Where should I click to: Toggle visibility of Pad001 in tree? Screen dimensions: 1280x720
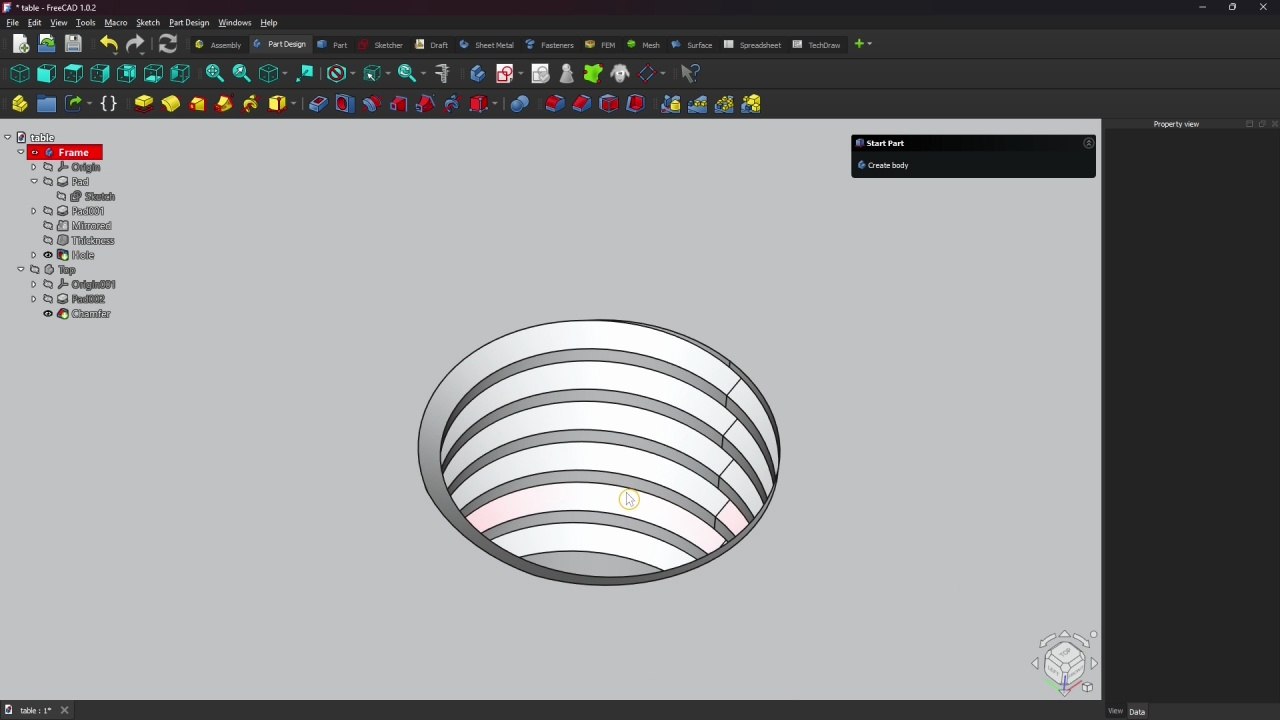(48, 211)
